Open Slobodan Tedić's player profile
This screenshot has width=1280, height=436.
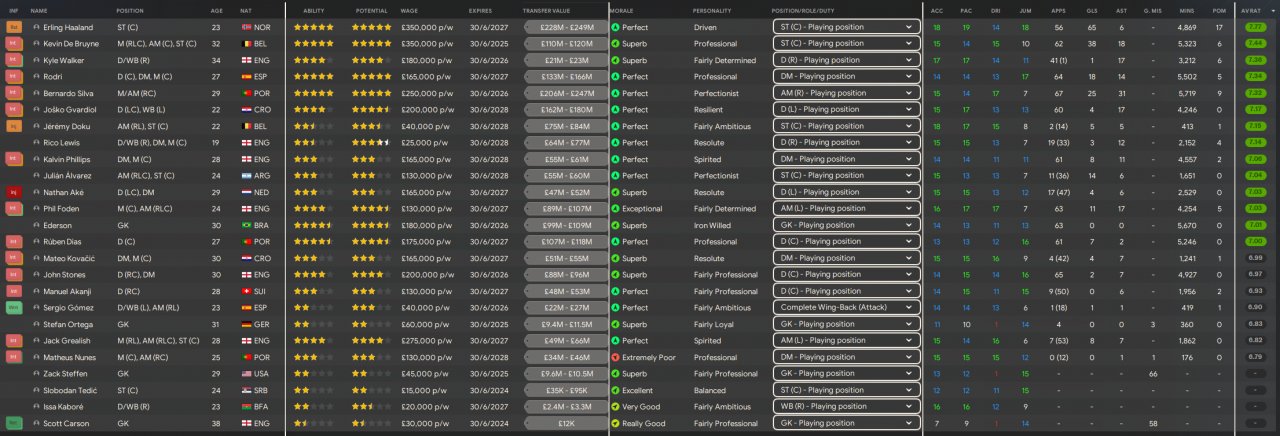coord(68,390)
